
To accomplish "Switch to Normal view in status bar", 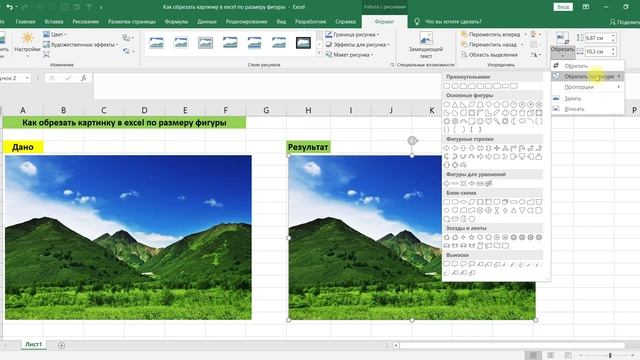I will coord(533,356).
